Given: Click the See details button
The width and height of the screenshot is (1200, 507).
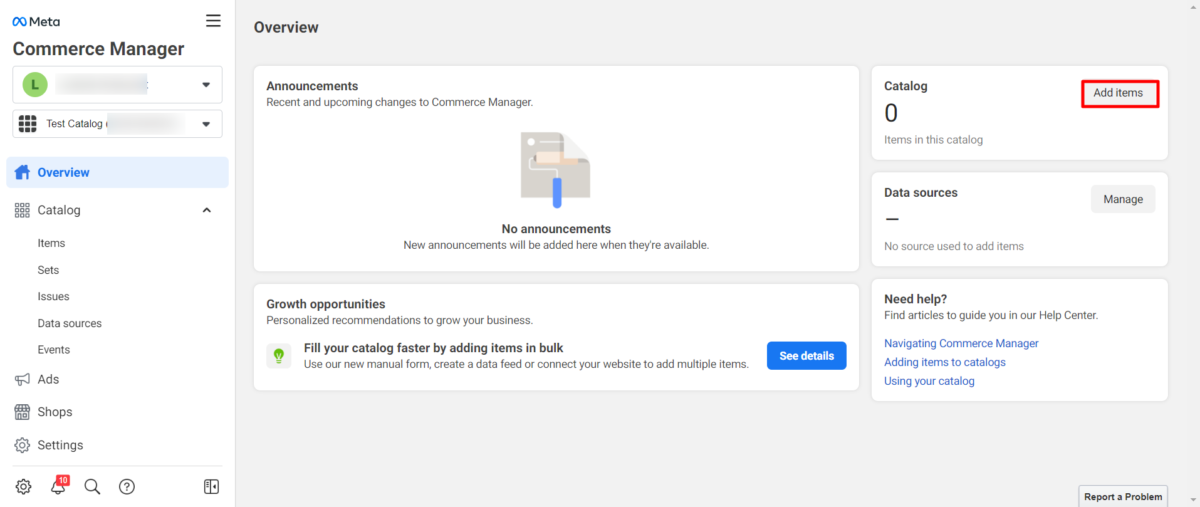Looking at the screenshot, I should (x=806, y=356).
